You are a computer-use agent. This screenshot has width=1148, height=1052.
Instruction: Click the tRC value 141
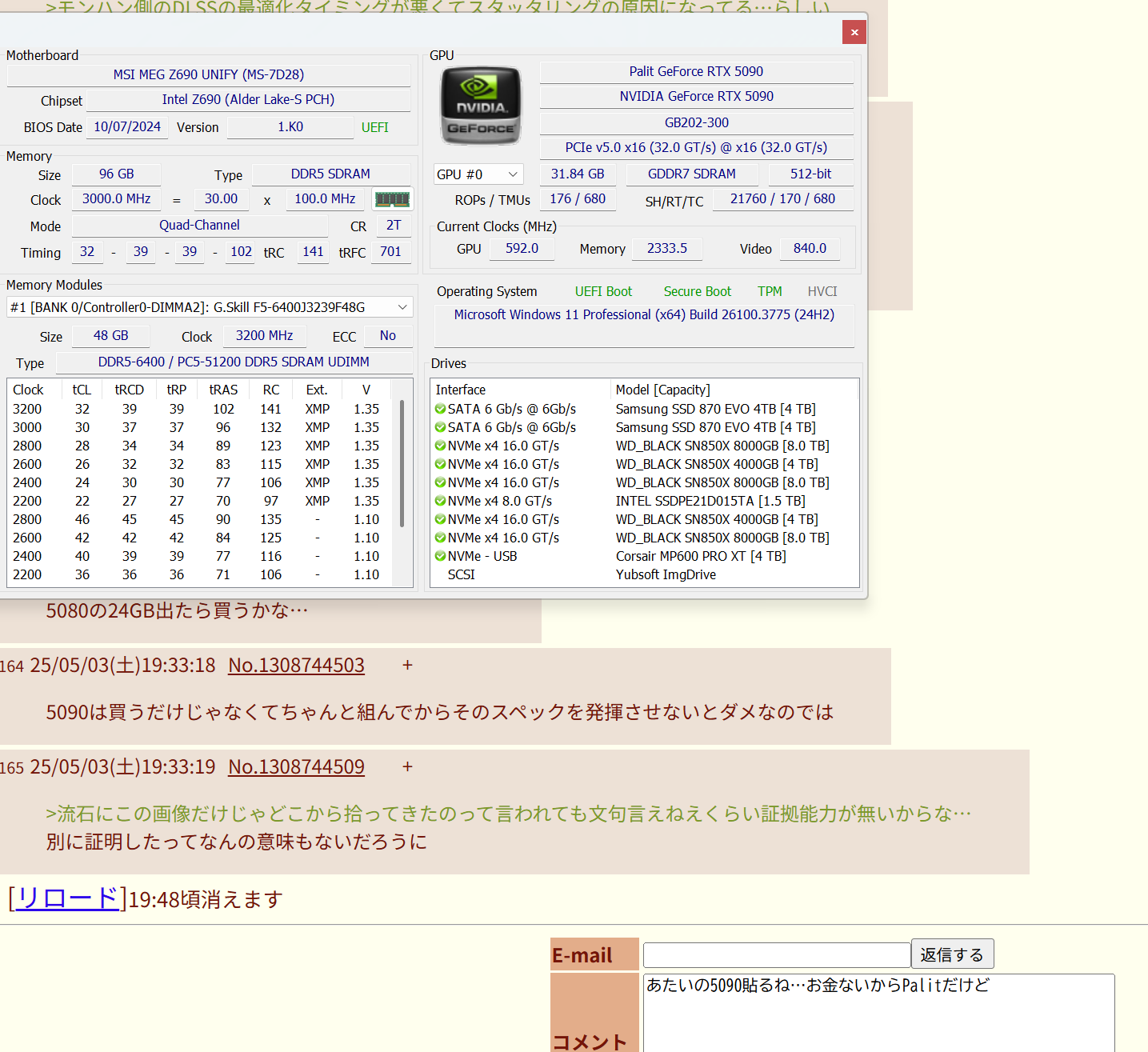(313, 251)
